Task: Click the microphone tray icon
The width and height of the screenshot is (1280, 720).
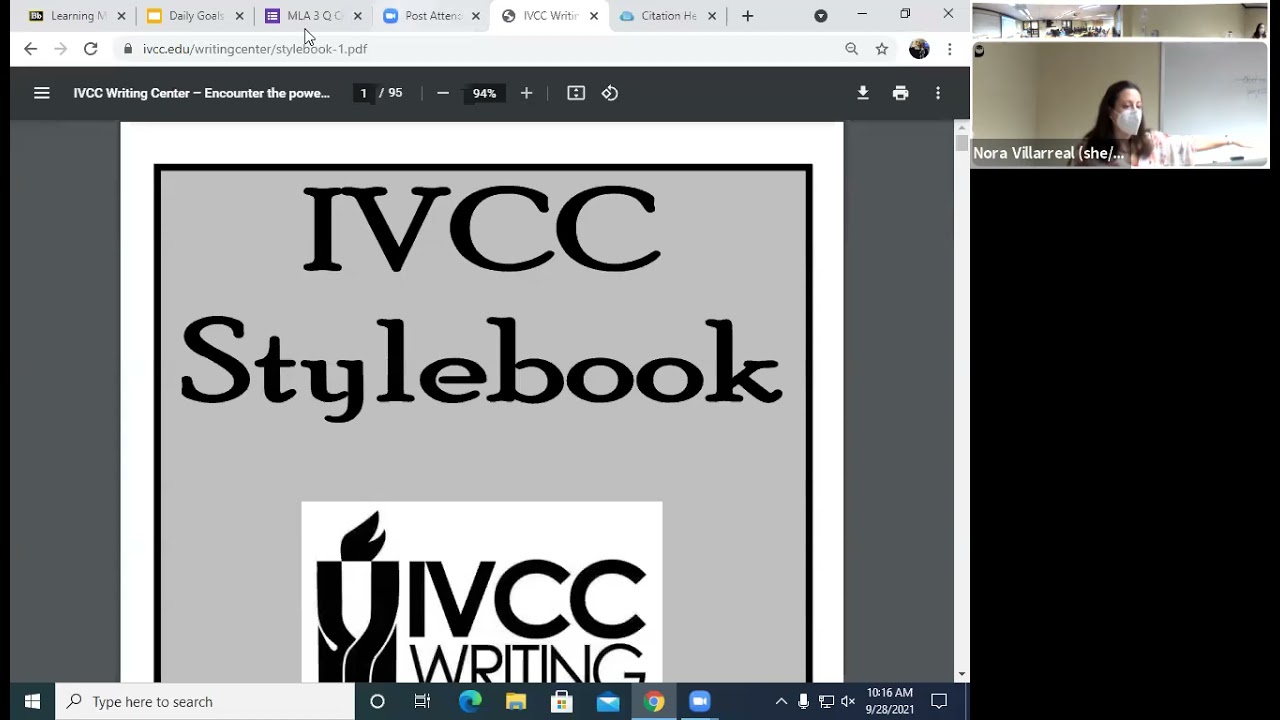Action: (x=803, y=701)
